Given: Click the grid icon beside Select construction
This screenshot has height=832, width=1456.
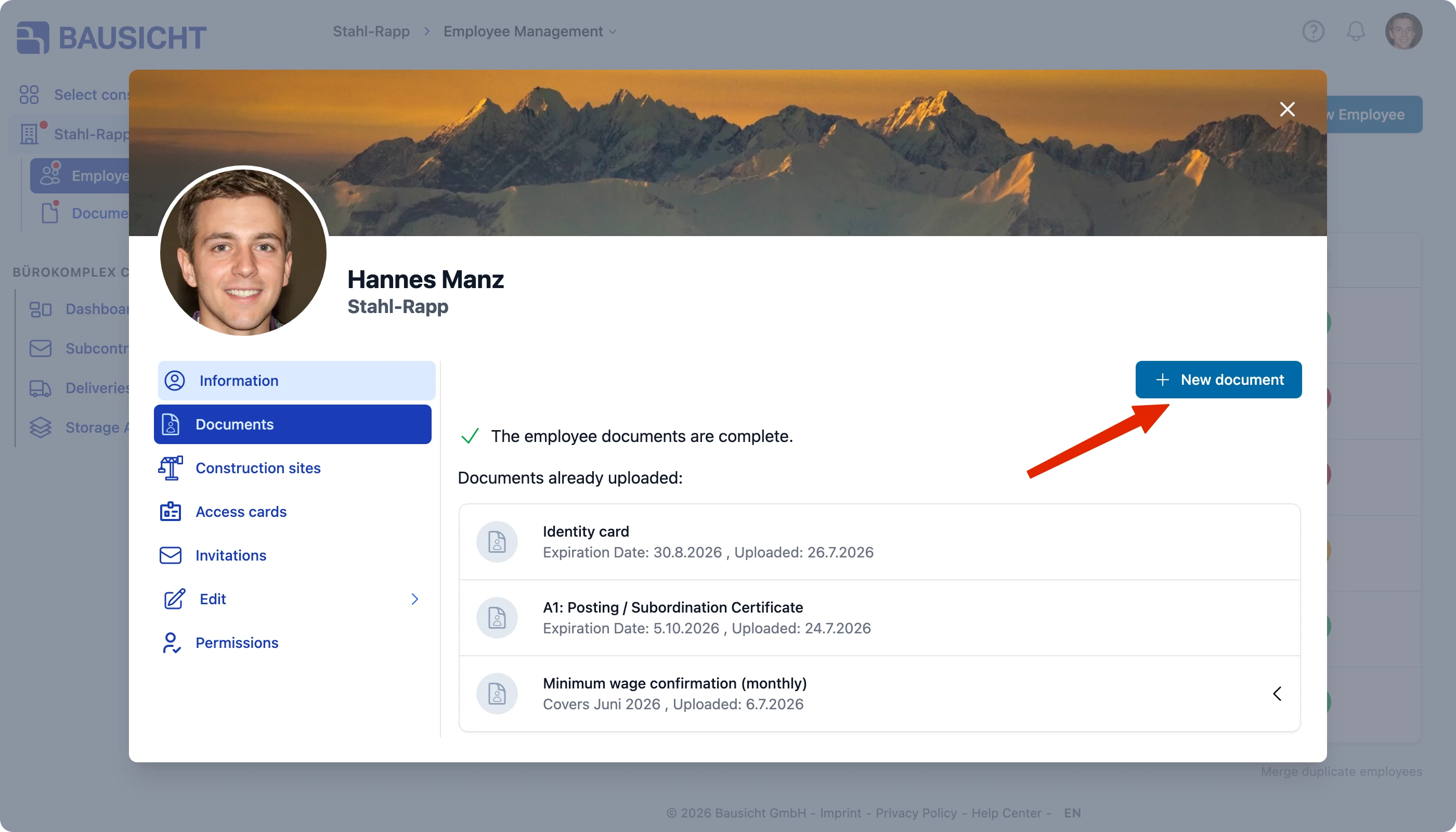Looking at the screenshot, I should click(x=29, y=94).
